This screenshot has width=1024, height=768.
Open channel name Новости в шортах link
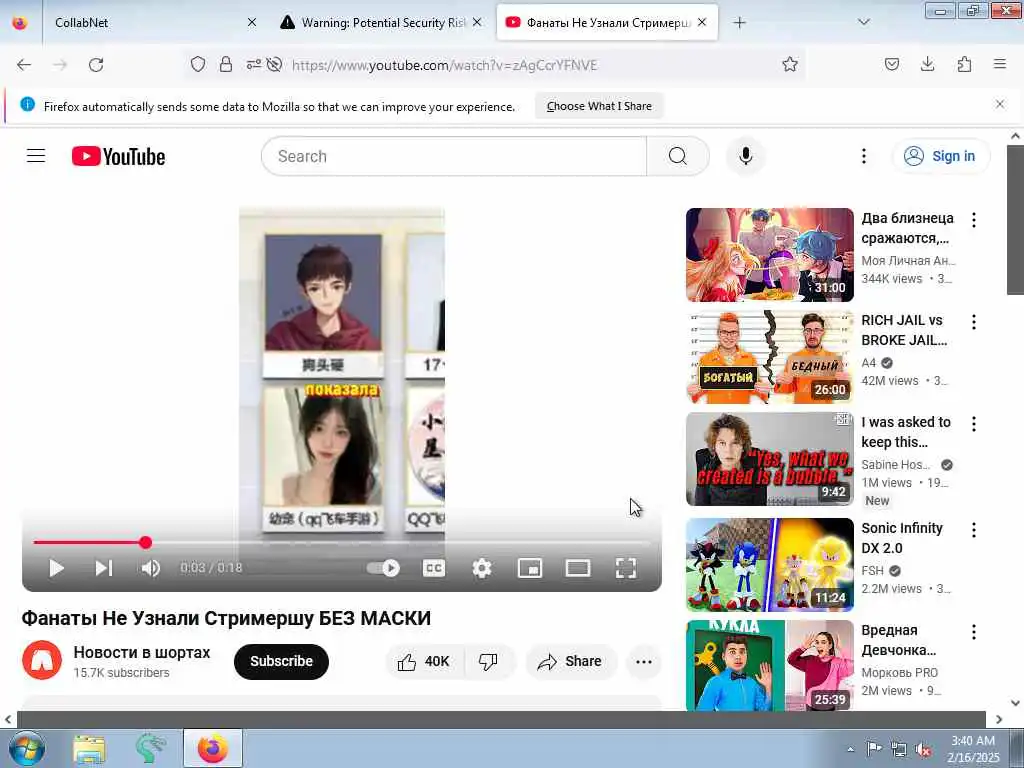coord(142,652)
